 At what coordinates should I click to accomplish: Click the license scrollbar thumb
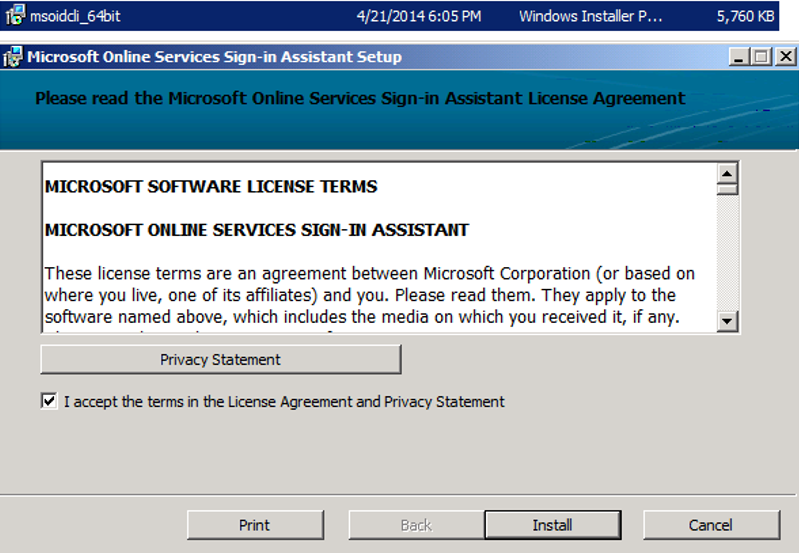[727, 187]
